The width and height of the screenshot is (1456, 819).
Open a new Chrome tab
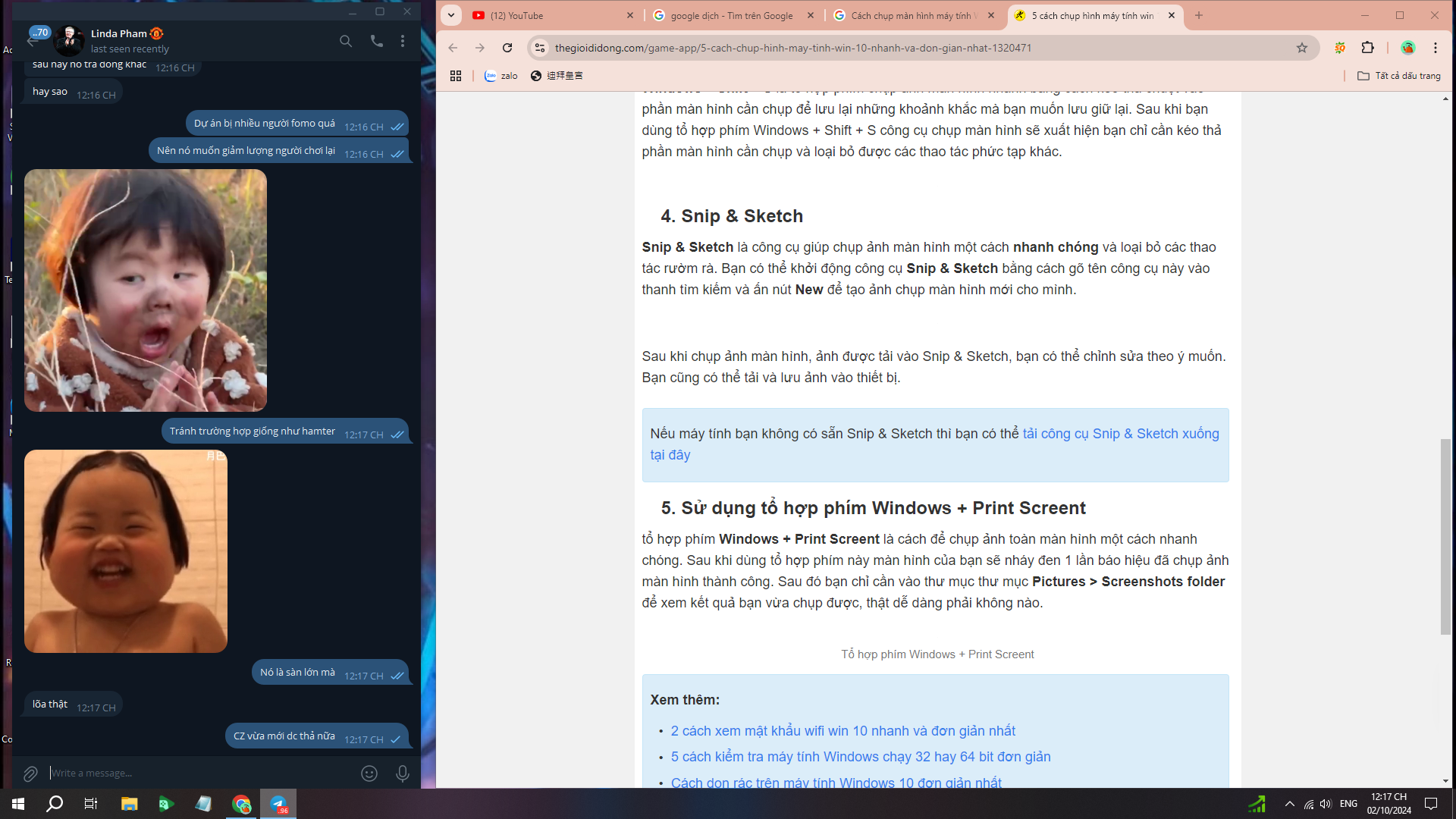(x=1199, y=15)
